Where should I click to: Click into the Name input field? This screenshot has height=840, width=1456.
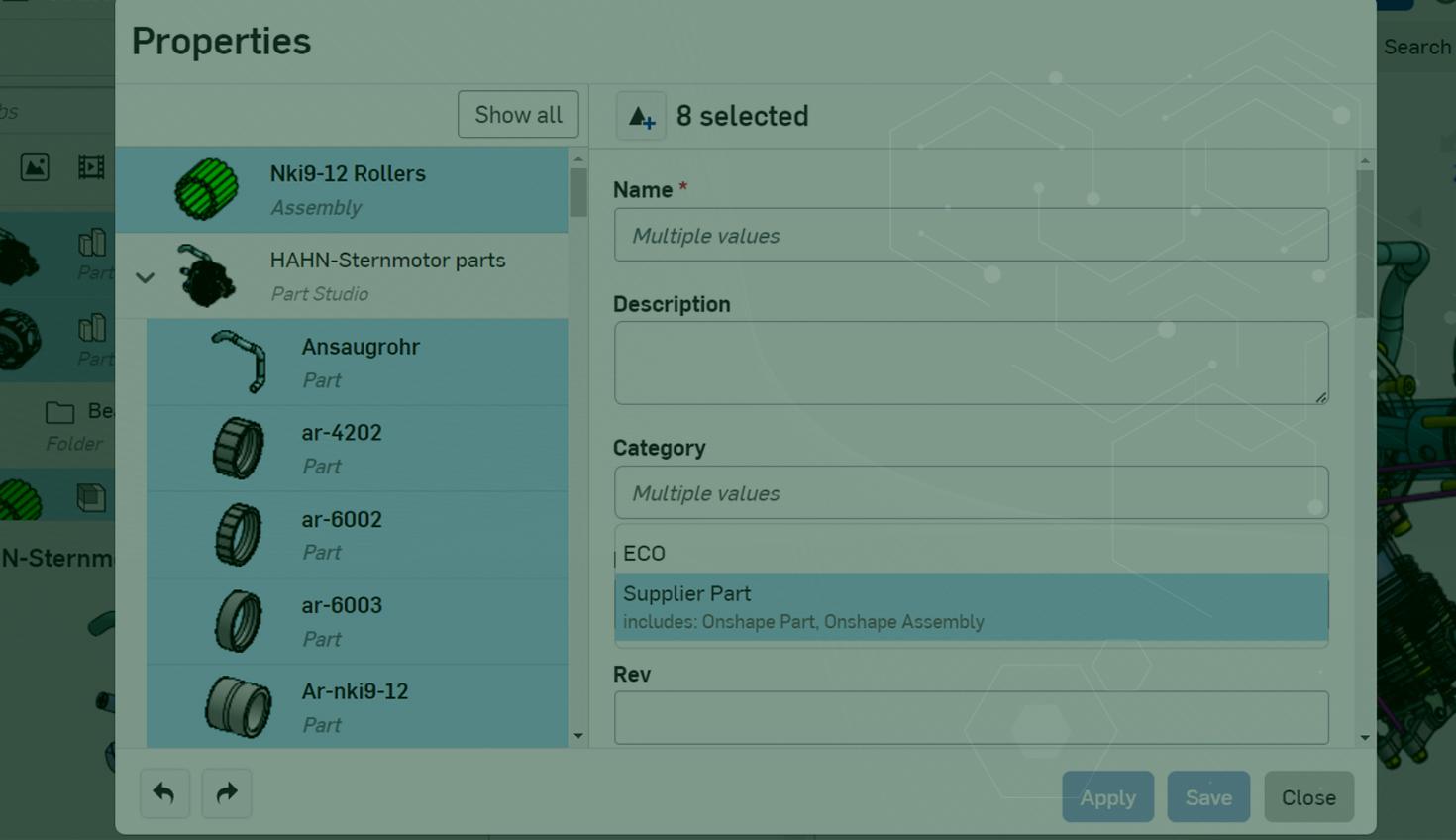coord(970,235)
